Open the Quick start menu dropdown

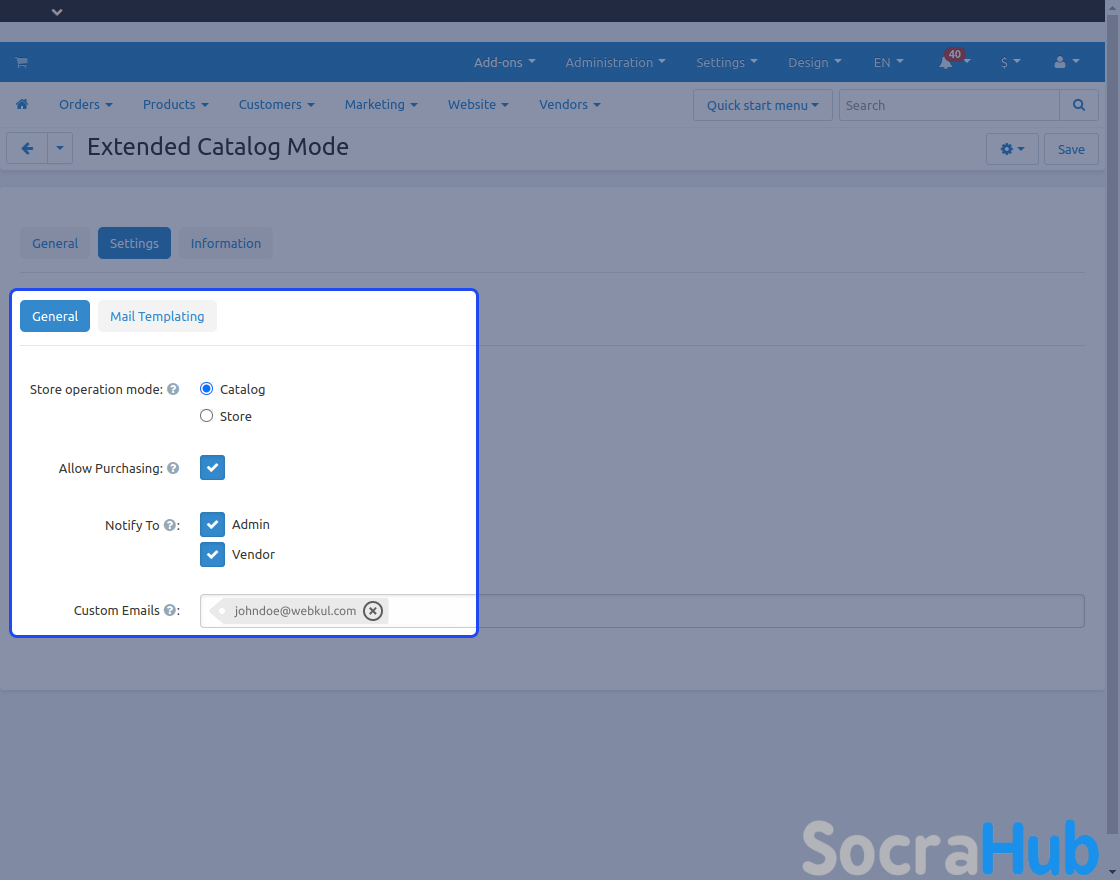[762, 105]
